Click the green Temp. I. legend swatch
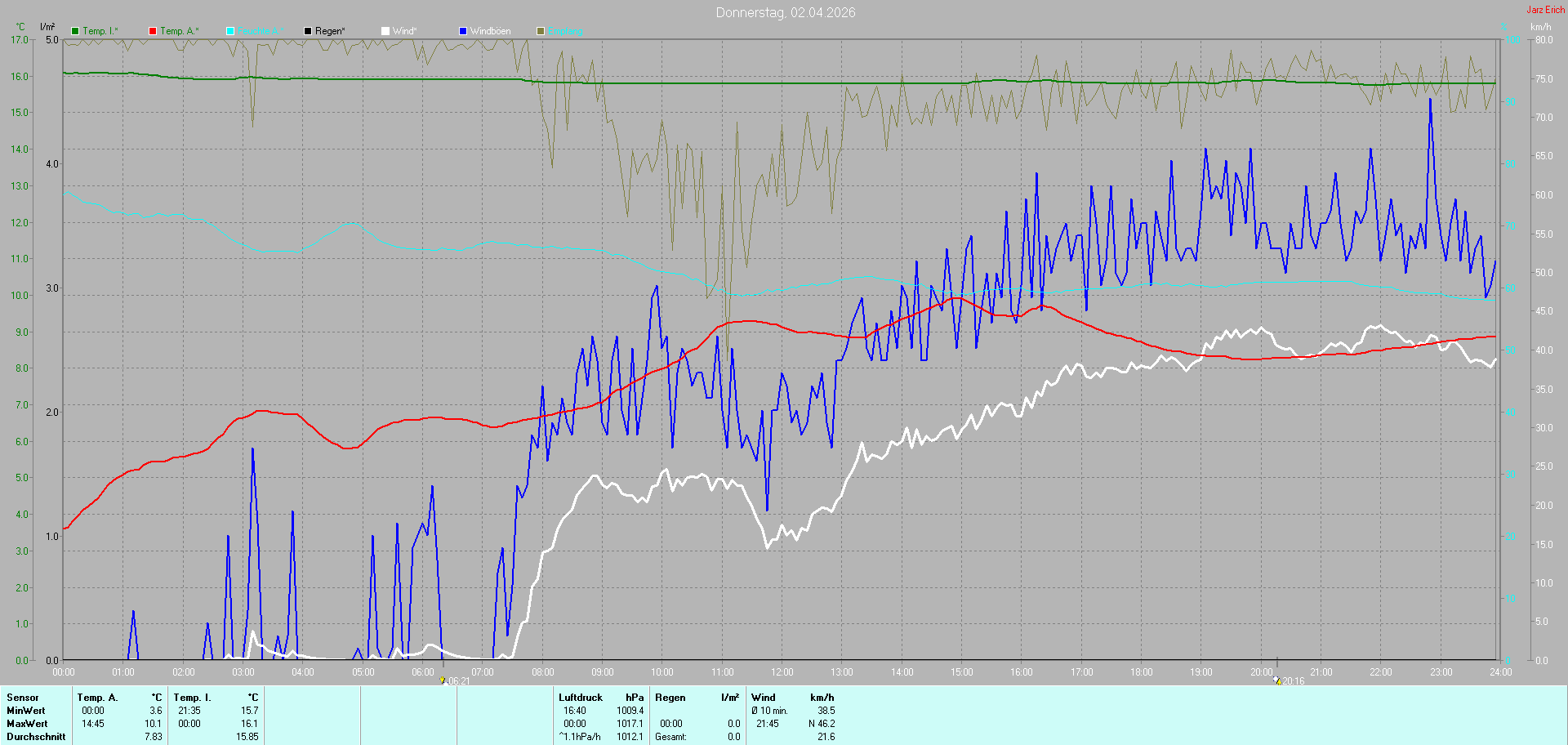The height and width of the screenshot is (745, 1568). pos(75,31)
